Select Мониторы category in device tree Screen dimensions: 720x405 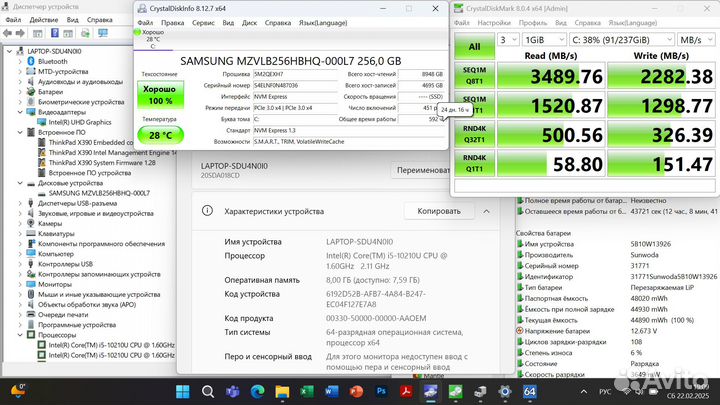[x=55, y=284]
